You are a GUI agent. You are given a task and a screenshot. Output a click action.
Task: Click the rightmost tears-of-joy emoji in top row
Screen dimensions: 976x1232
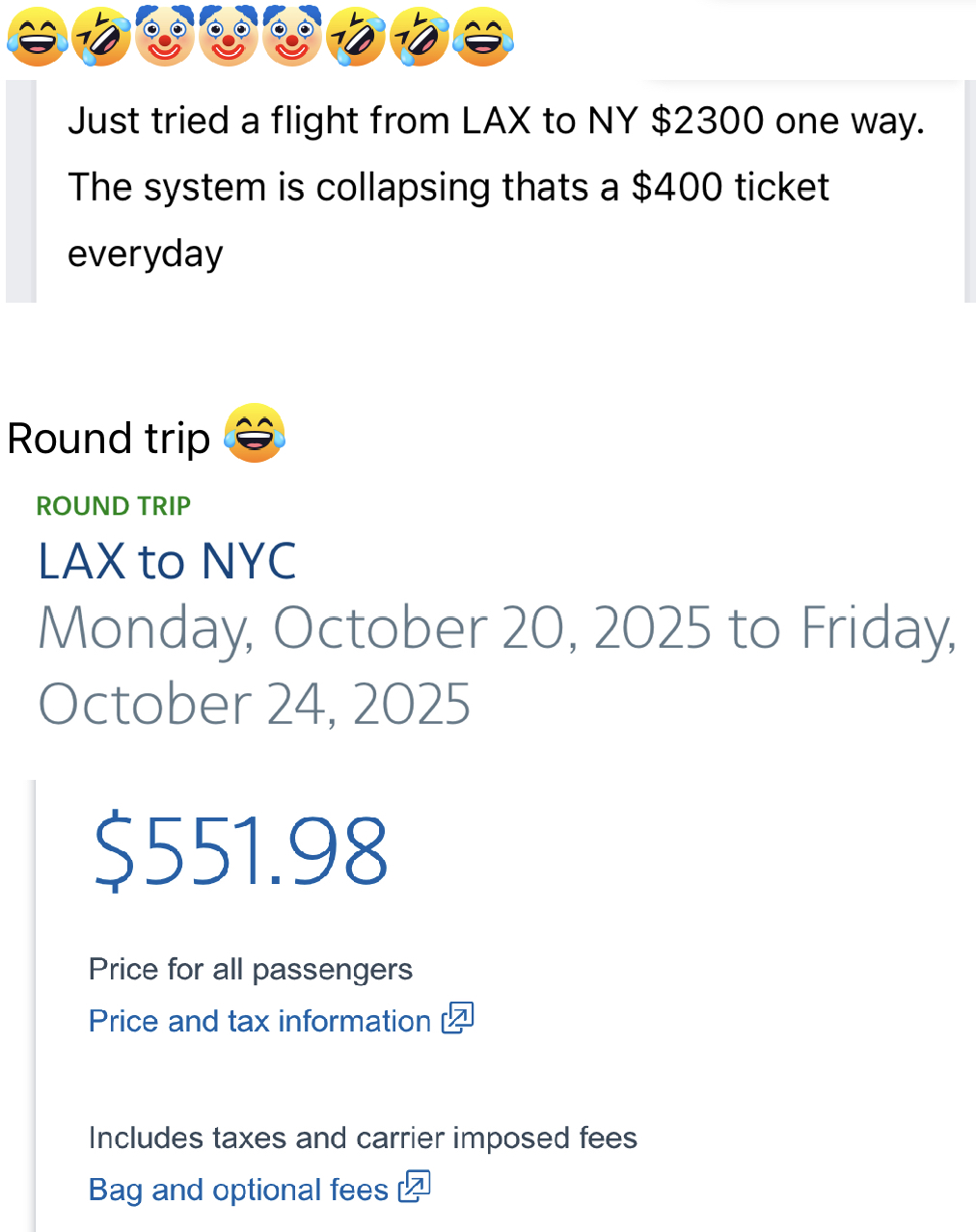[483, 38]
